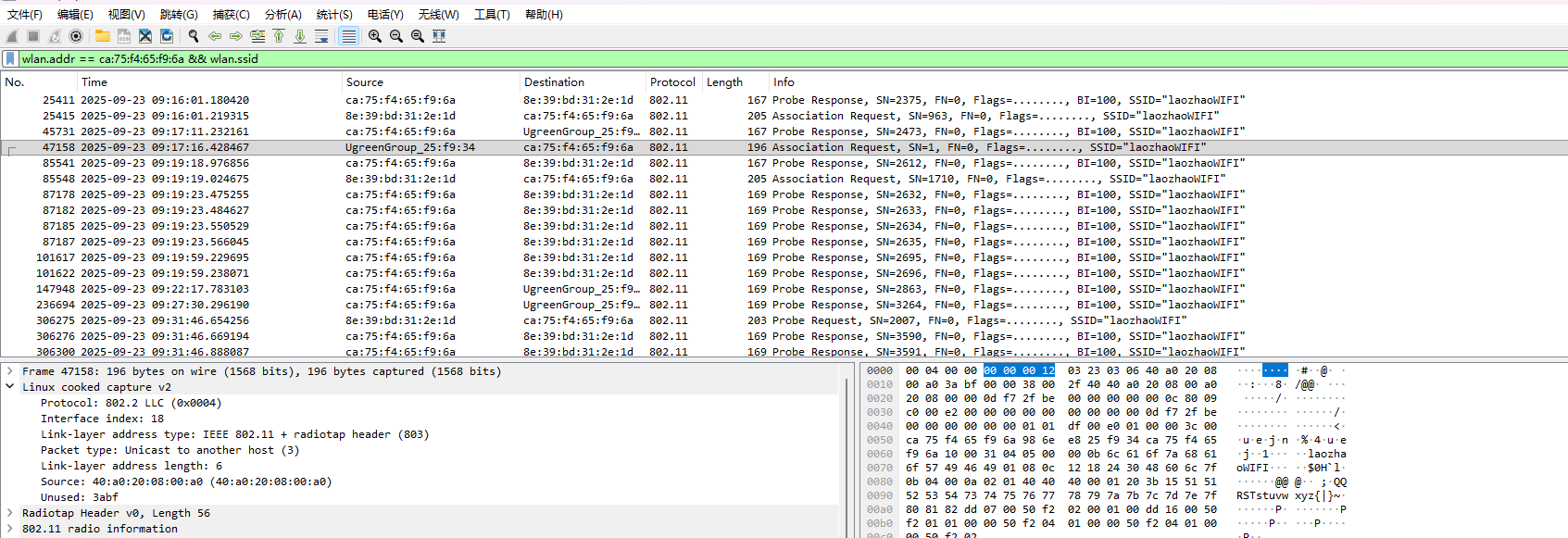Select the 'Protocol: 802.2 LLC (0x0004)' line

(x=131, y=403)
